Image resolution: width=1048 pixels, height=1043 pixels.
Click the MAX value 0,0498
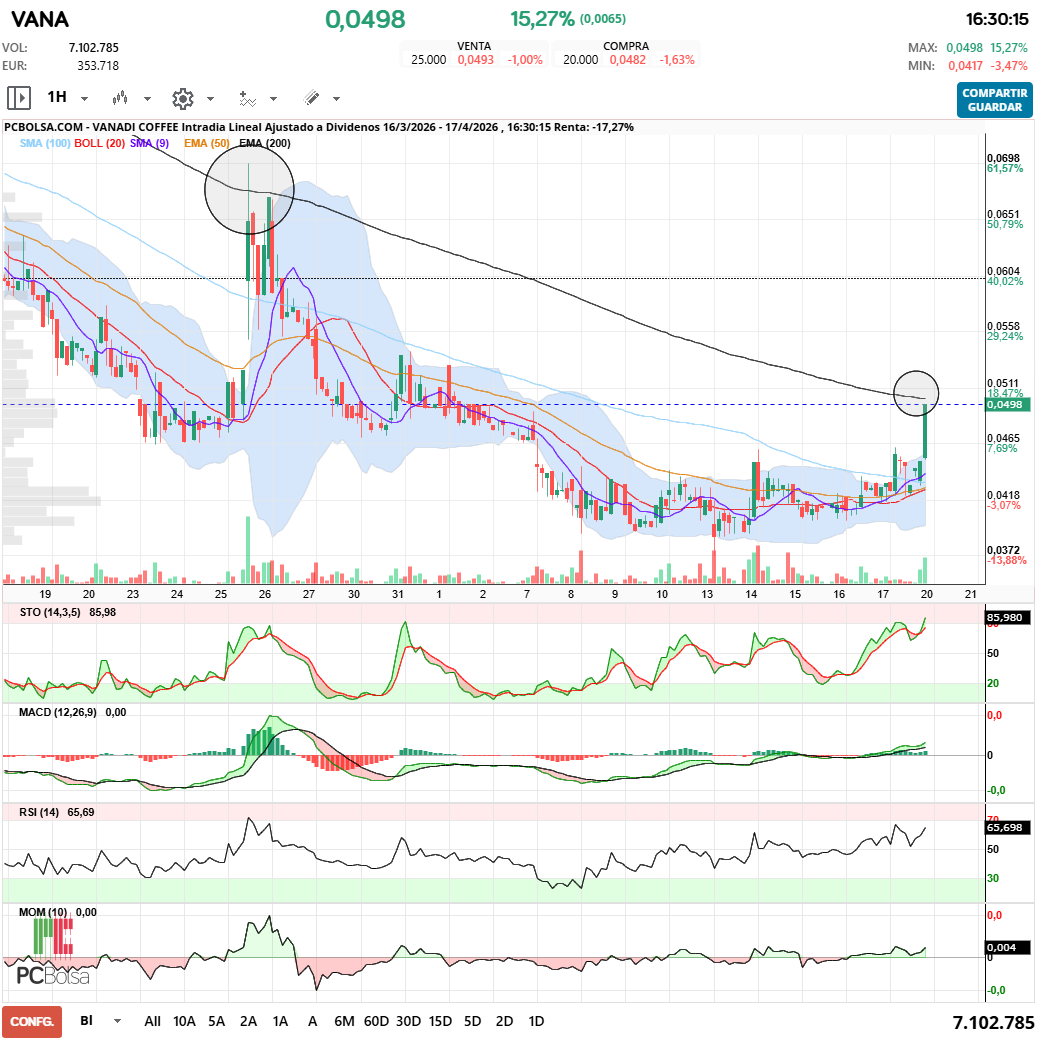(x=964, y=47)
